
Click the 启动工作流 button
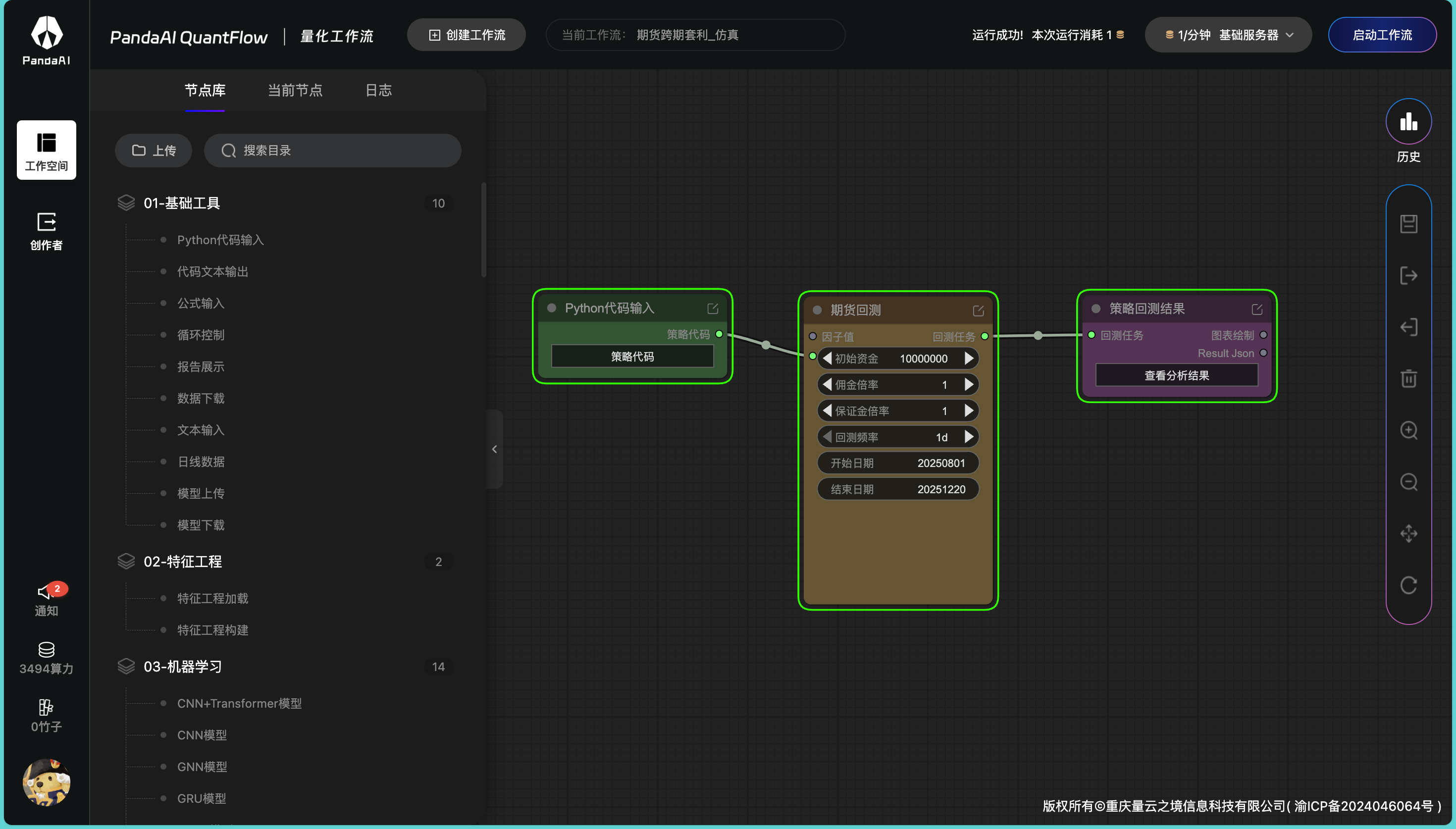pos(1382,35)
